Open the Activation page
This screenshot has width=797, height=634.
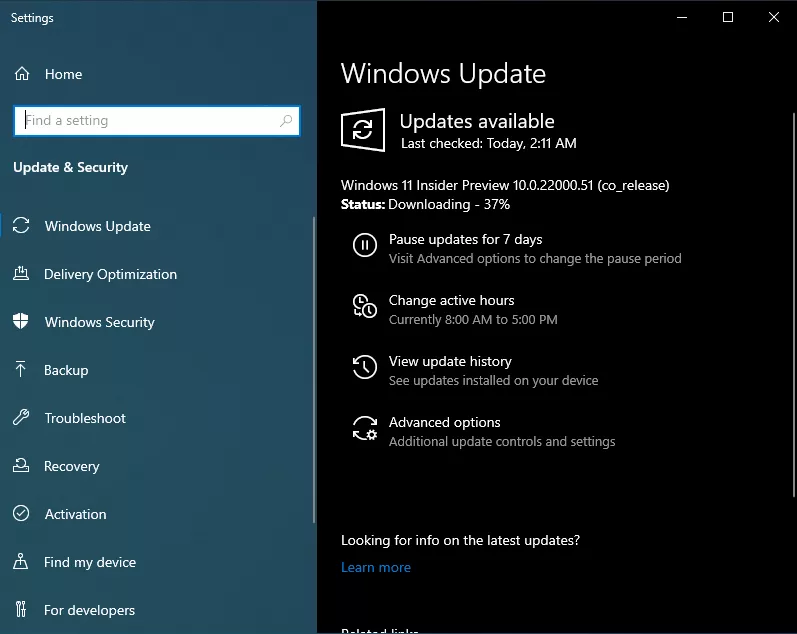[76, 514]
